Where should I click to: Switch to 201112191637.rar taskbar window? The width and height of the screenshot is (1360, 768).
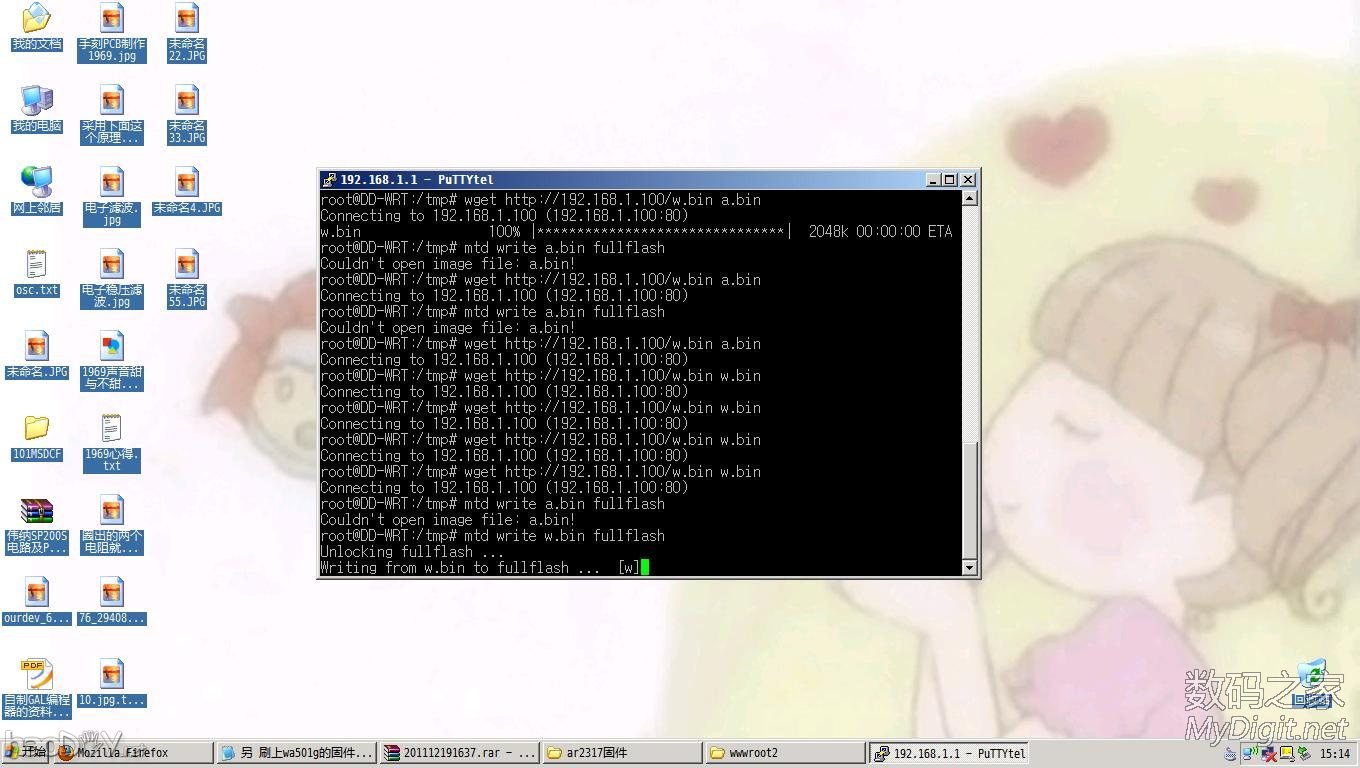pyautogui.click(x=458, y=753)
